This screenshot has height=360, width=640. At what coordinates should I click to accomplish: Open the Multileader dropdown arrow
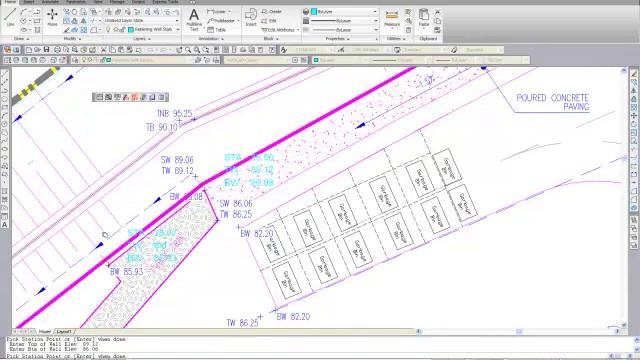tap(238, 21)
